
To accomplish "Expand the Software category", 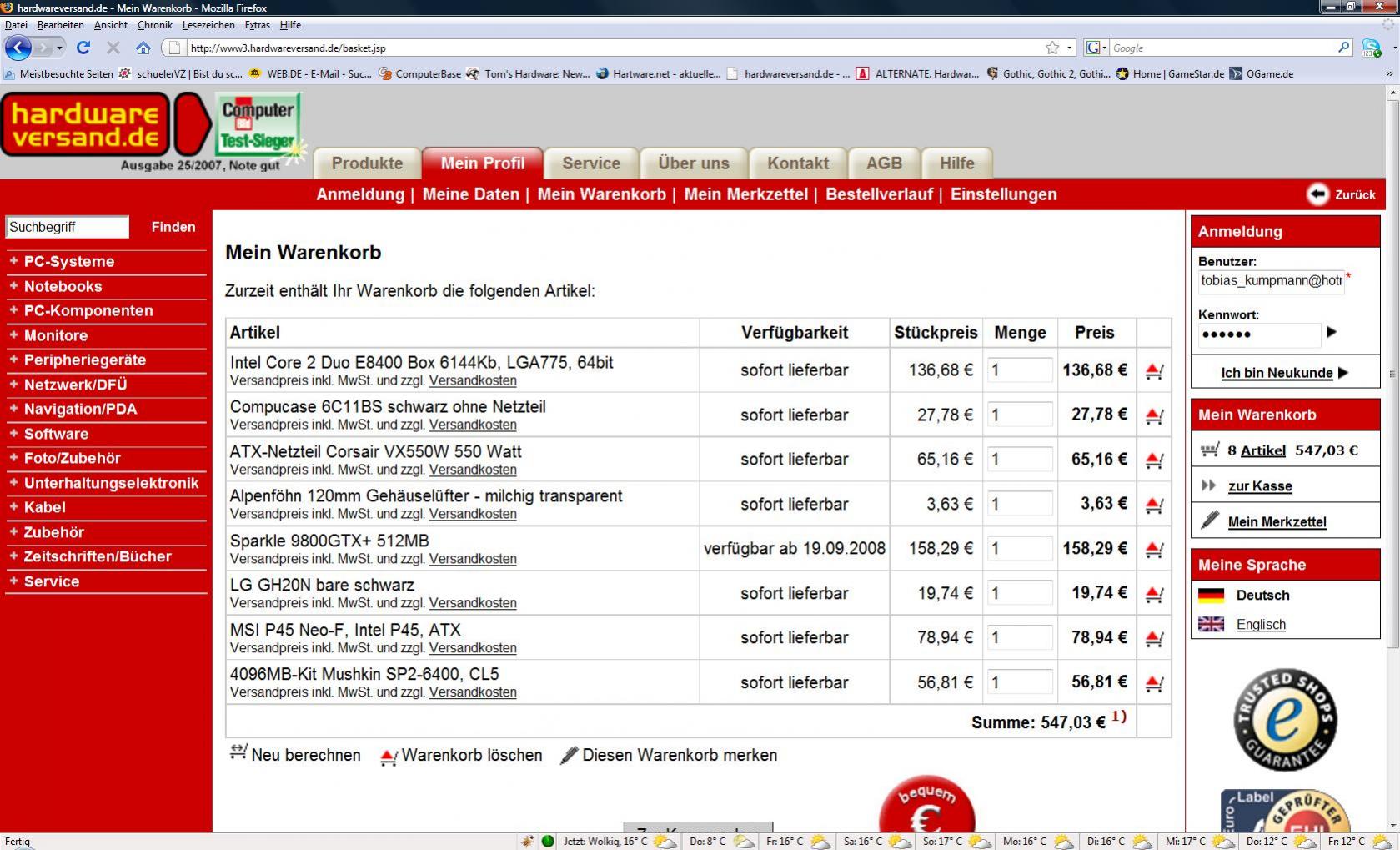I will (56, 434).
